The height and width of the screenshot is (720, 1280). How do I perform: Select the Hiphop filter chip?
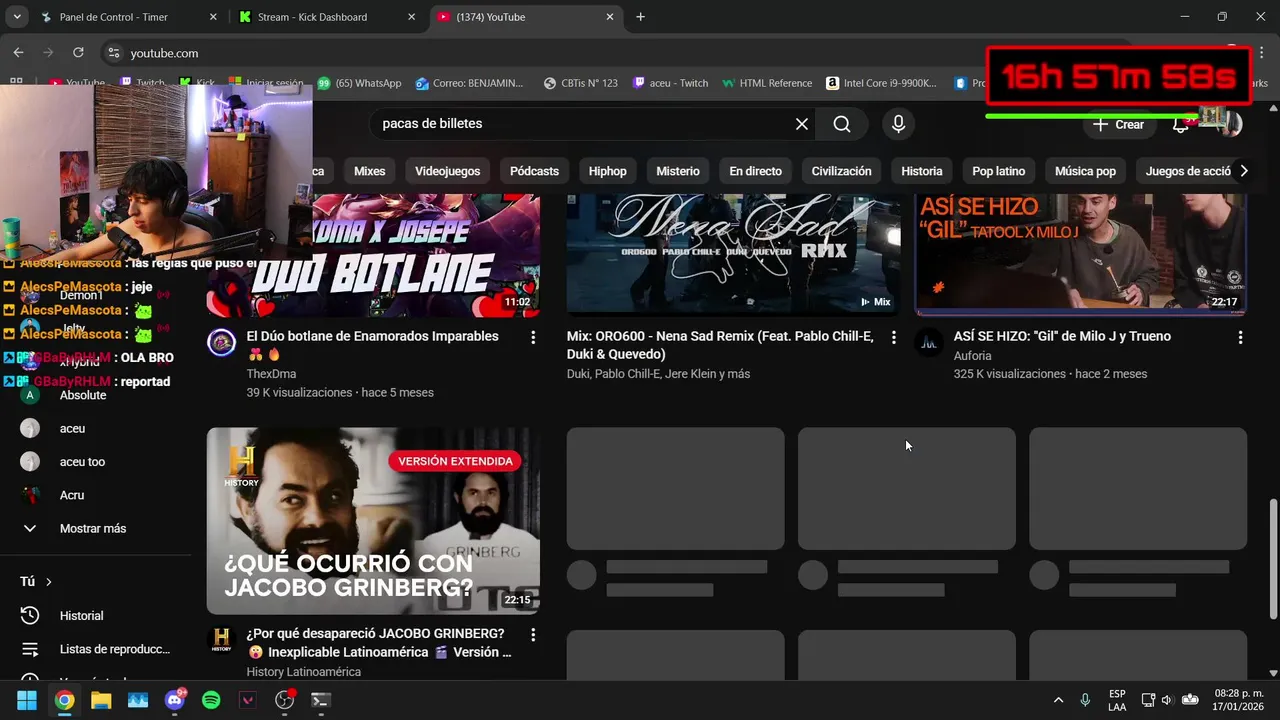[x=607, y=171]
